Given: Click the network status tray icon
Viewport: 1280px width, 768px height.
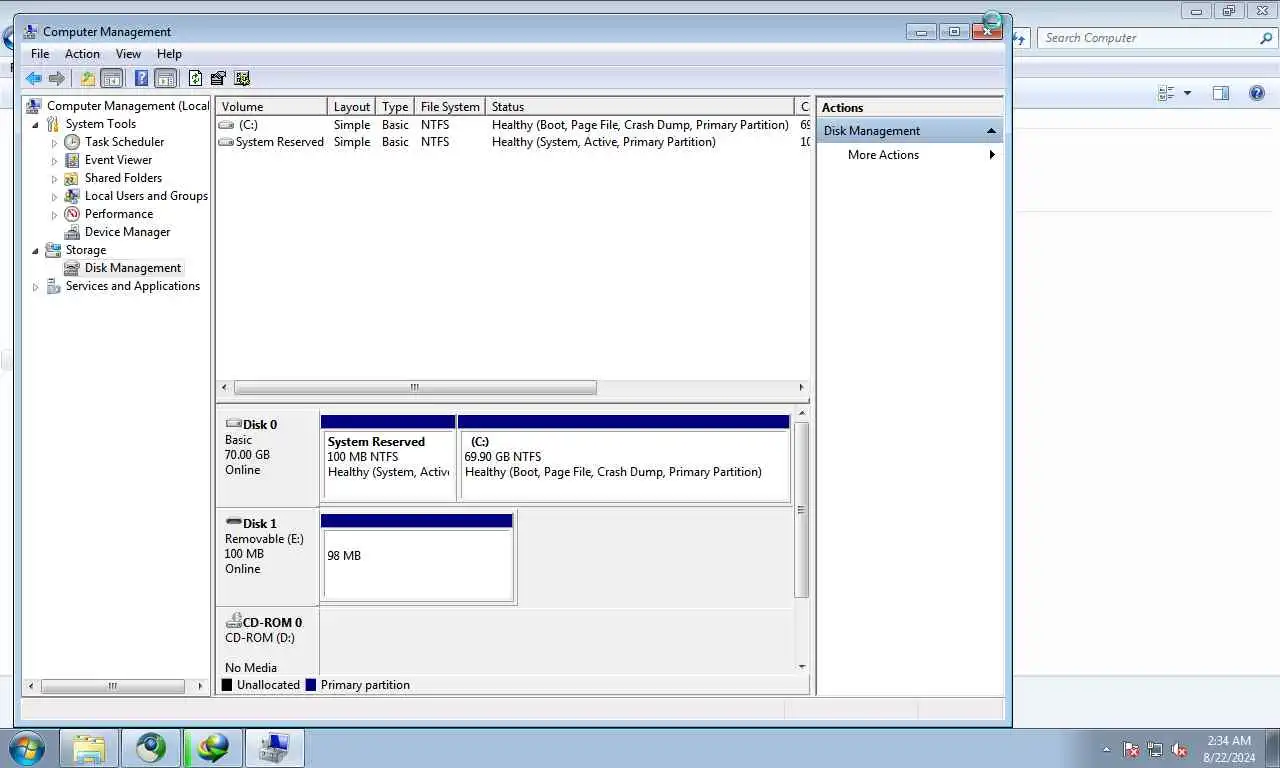Looking at the screenshot, I should click(1155, 749).
